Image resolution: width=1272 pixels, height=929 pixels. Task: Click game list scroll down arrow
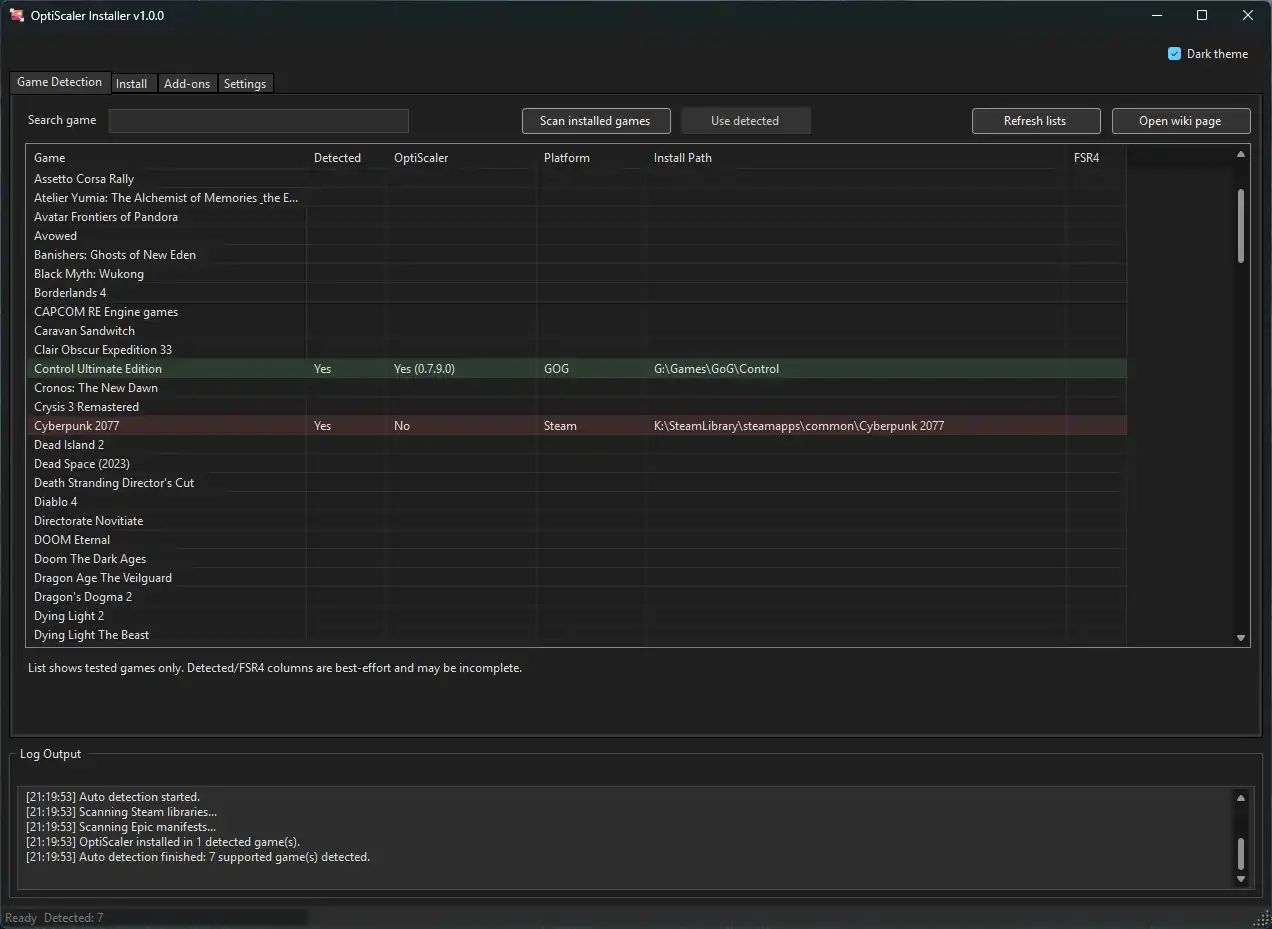(1241, 638)
